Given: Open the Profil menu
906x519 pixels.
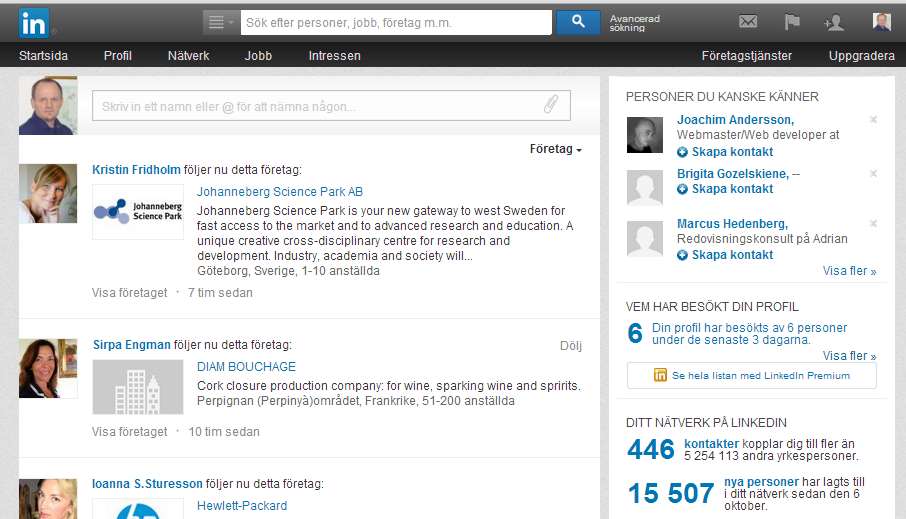Looking at the screenshot, I should point(118,55).
